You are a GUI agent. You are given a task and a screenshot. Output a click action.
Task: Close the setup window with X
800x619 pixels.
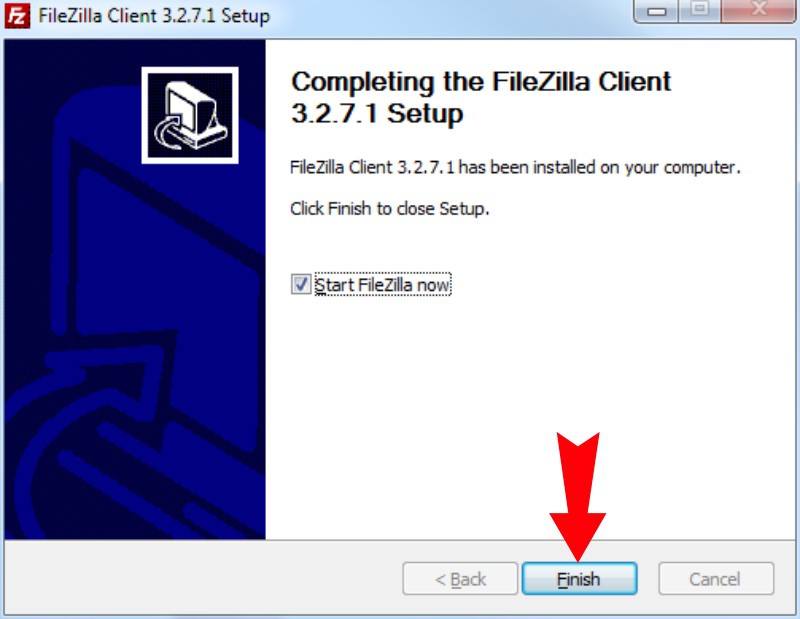[x=759, y=9]
